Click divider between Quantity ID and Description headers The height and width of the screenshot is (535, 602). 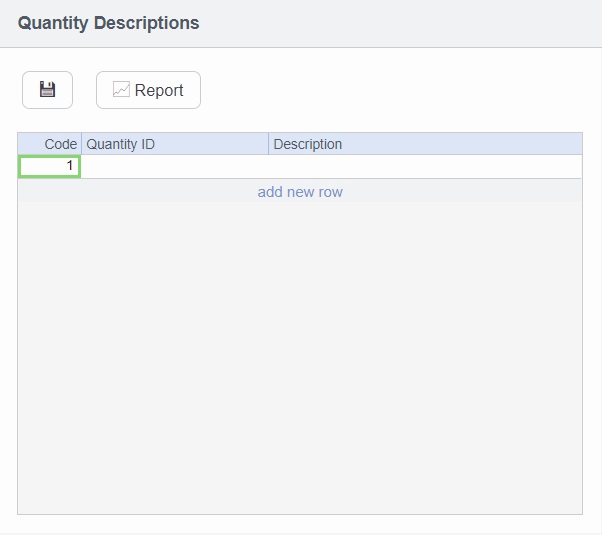click(x=269, y=144)
